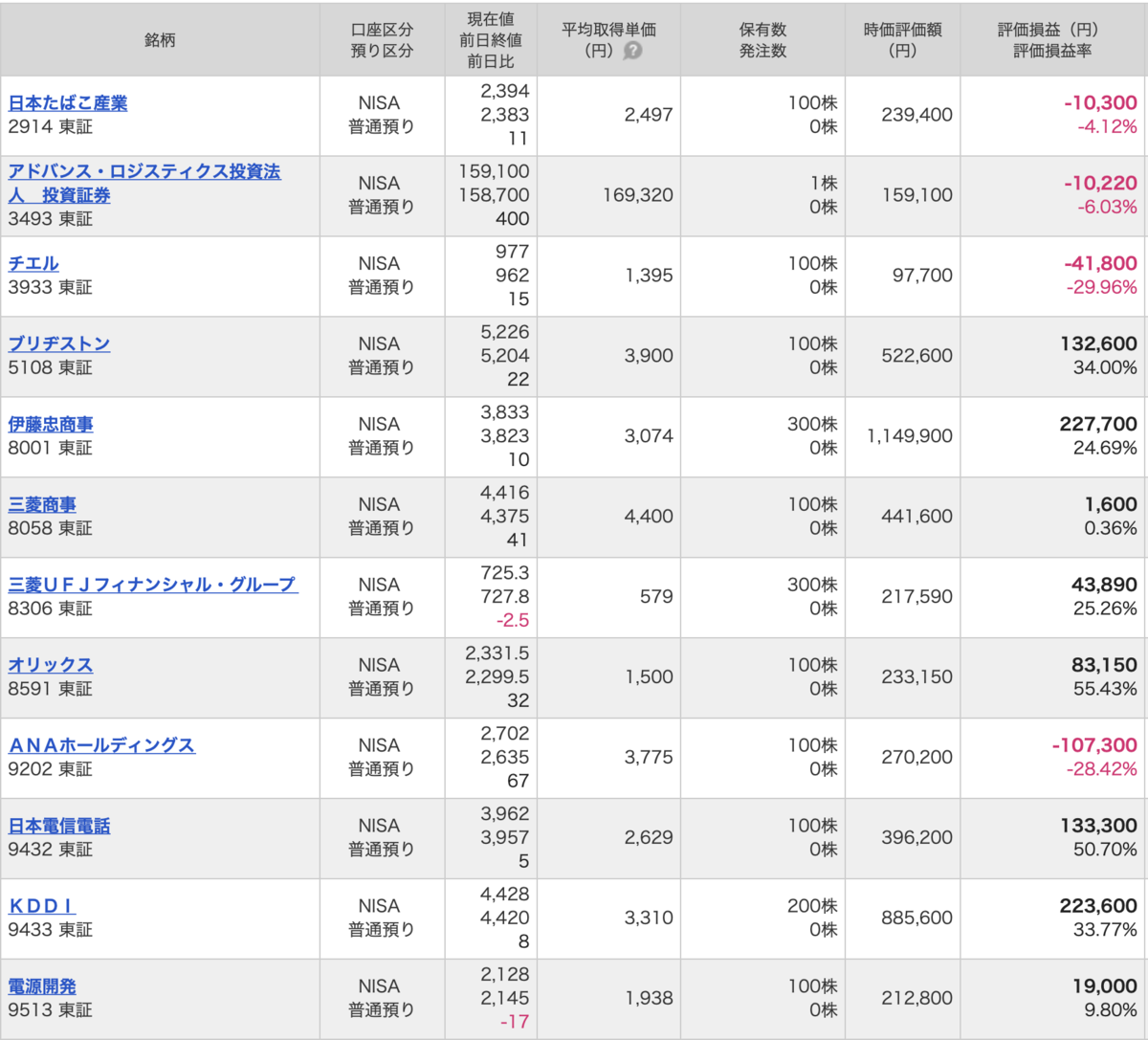Open the 三菱商事 stock link
This screenshot has height=1040, width=1148.
click(x=42, y=504)
